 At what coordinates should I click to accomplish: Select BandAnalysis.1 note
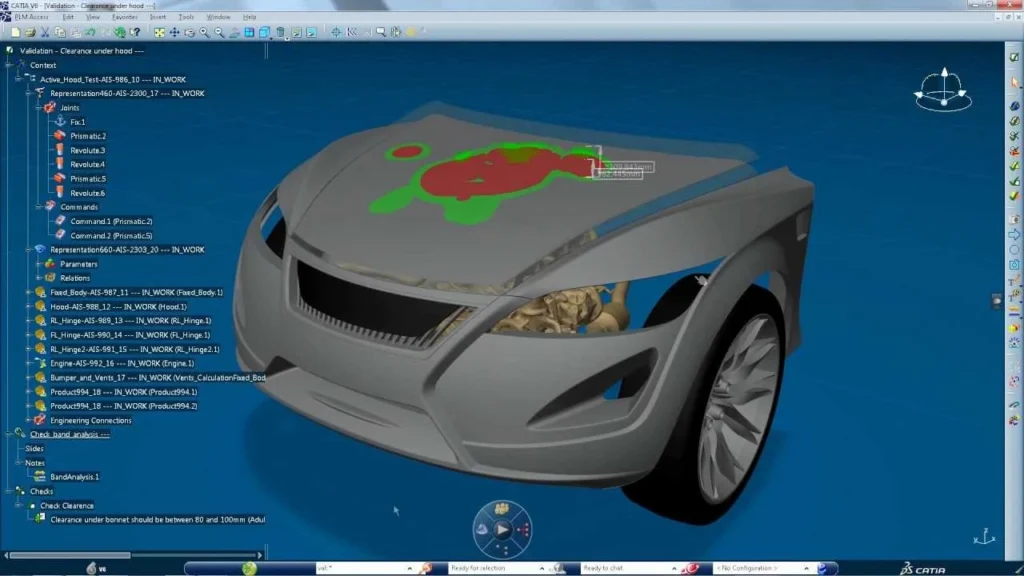pyautogui.click(x=74, y=477)
